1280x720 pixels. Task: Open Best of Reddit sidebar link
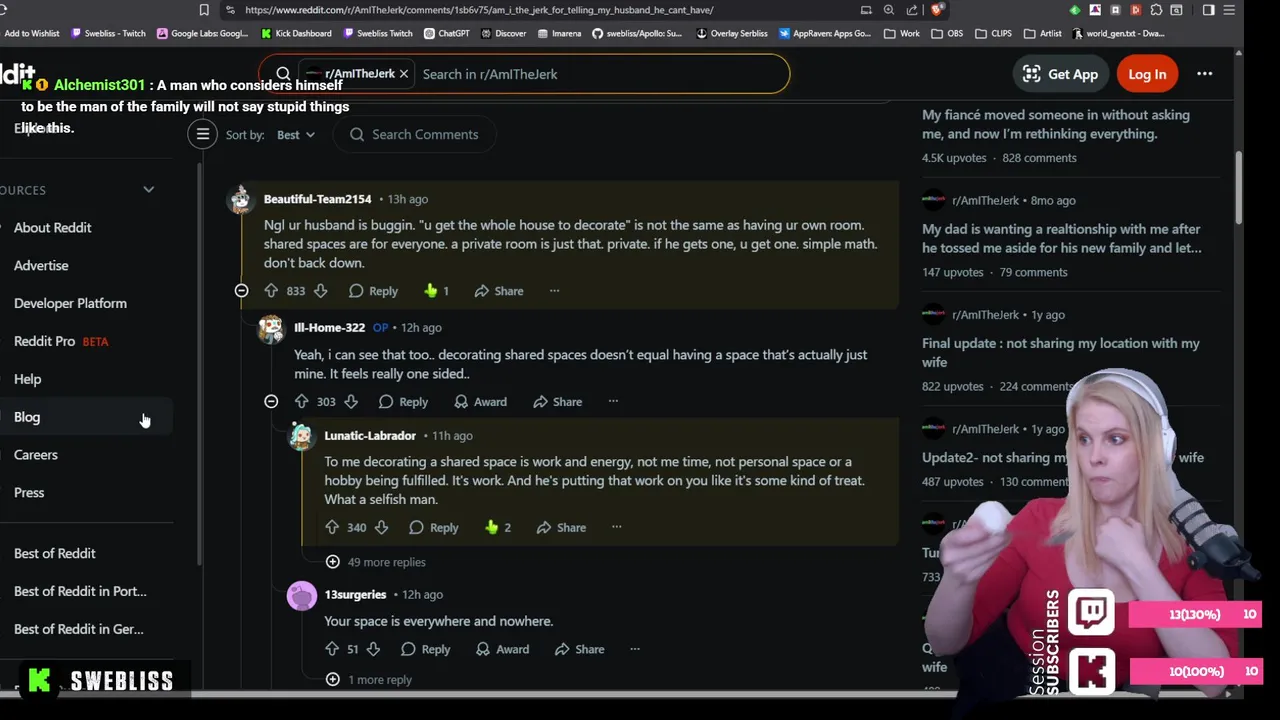point(55,553)
